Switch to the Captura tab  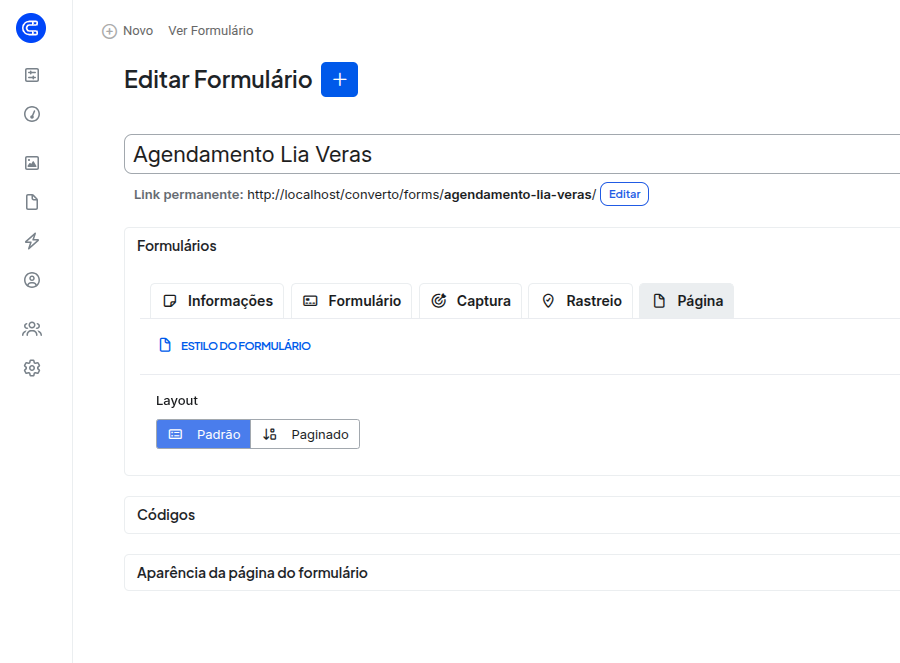pos(471,301)
